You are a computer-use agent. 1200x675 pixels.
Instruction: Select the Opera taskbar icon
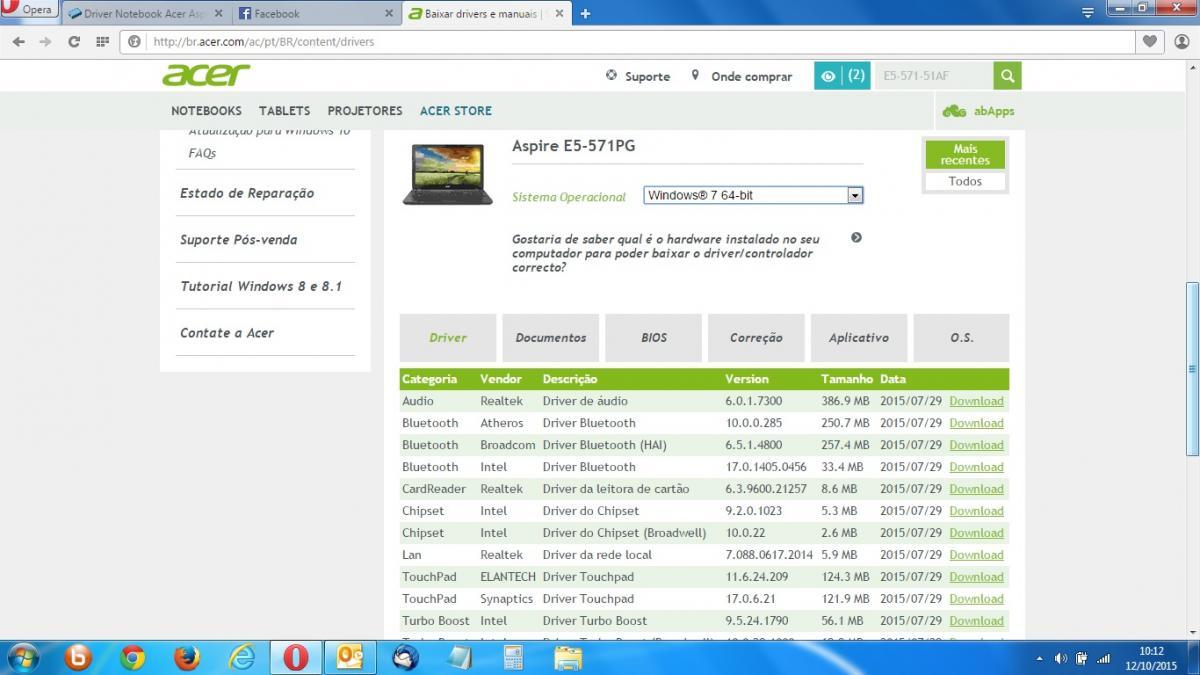click(x=295, y=657)
